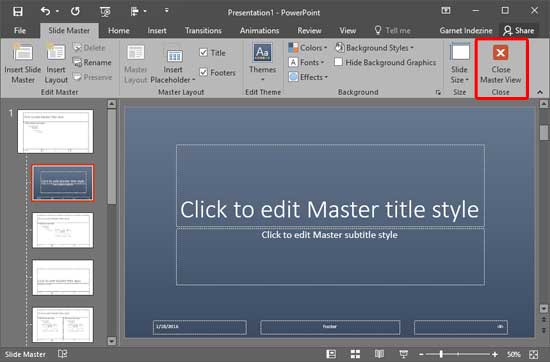Click the Master subtitle style placeholder
This screenshot has height=362, width=550.
pyautogui.click(x=330, y=257)
